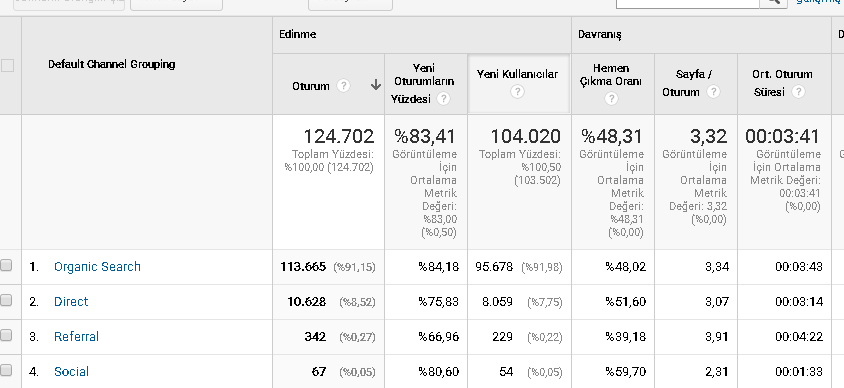The height and width of the screenshot is (388, 844).
Task: Open the Referral channel report
Action: [76, 336]
